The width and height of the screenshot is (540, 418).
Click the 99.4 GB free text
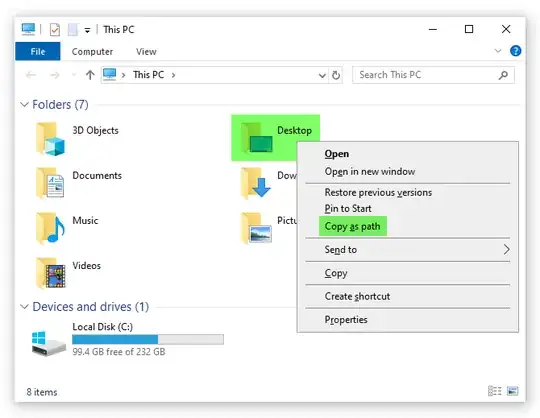(119, 352)
